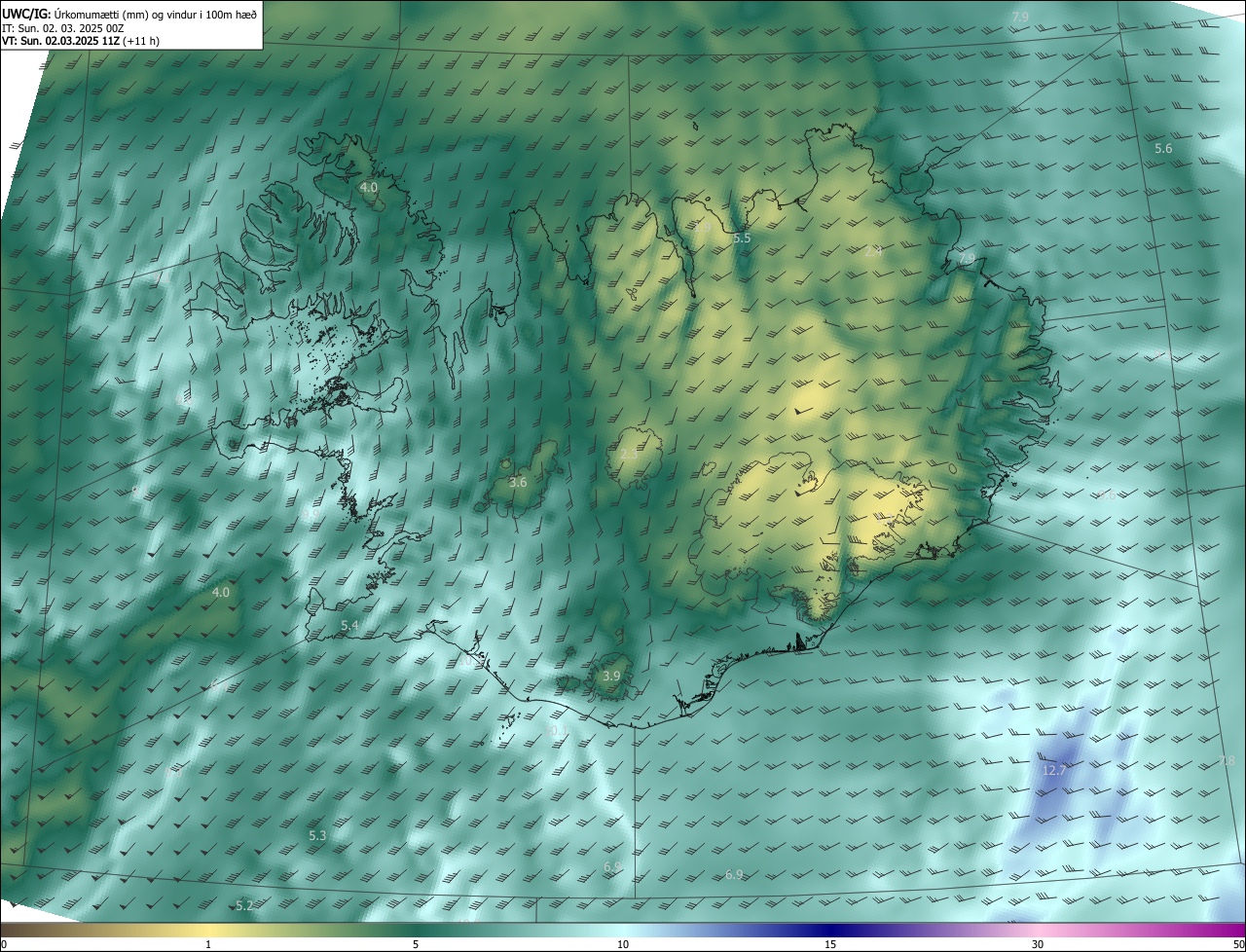Screen dimensions: 1246x952
Task: Click the 3.6 value label
Action: point(518,482)
